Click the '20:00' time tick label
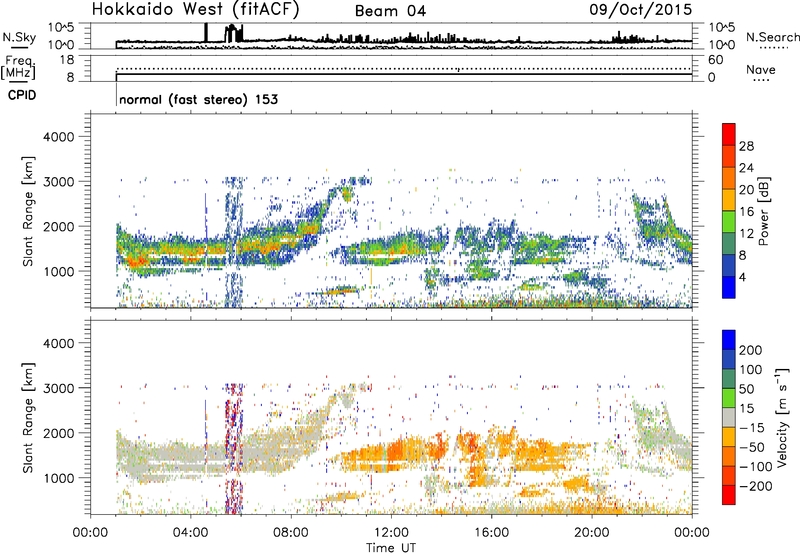The image size is (800, 554). point(592,533)
